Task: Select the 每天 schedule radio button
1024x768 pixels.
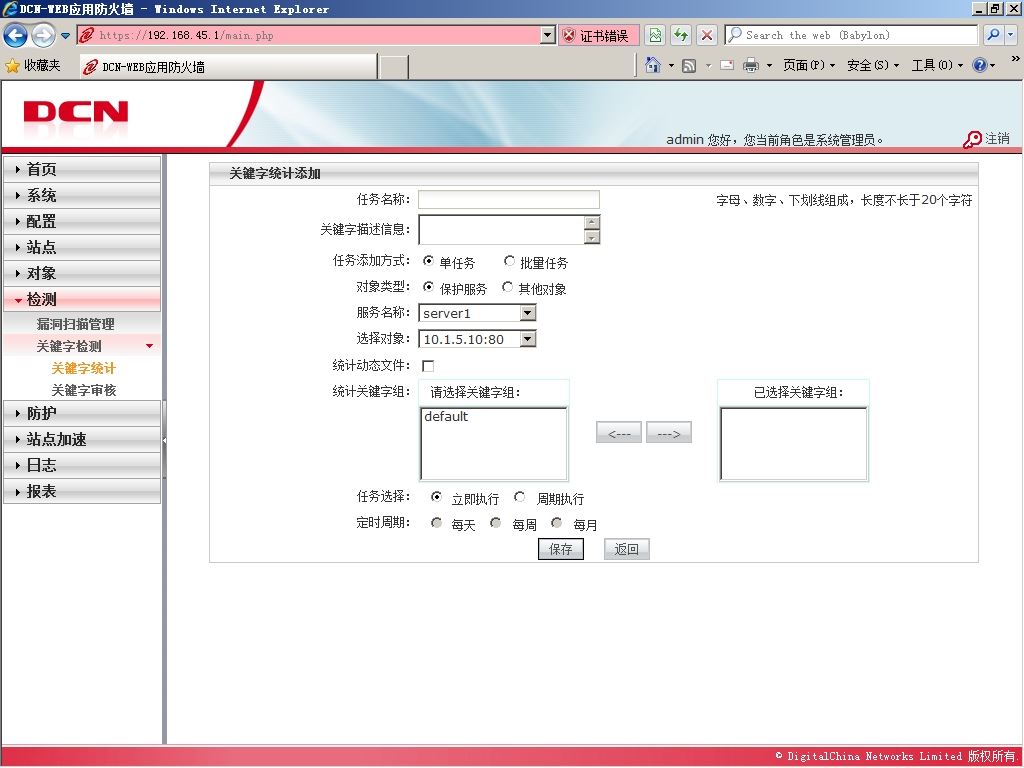Action: pos(436,522)
